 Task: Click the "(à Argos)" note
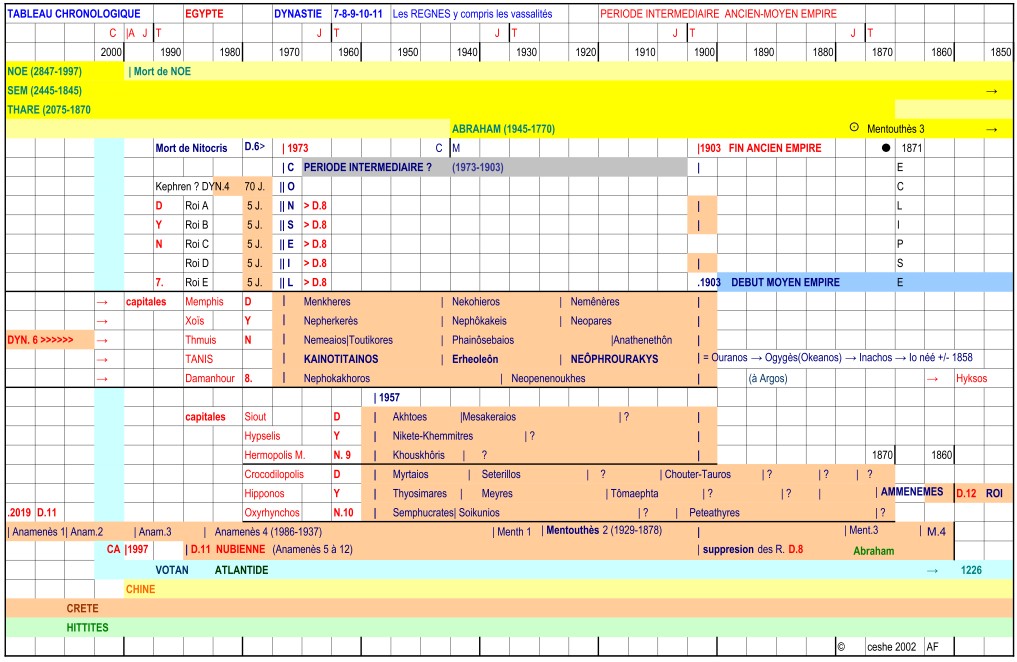(x=768, y=379)
